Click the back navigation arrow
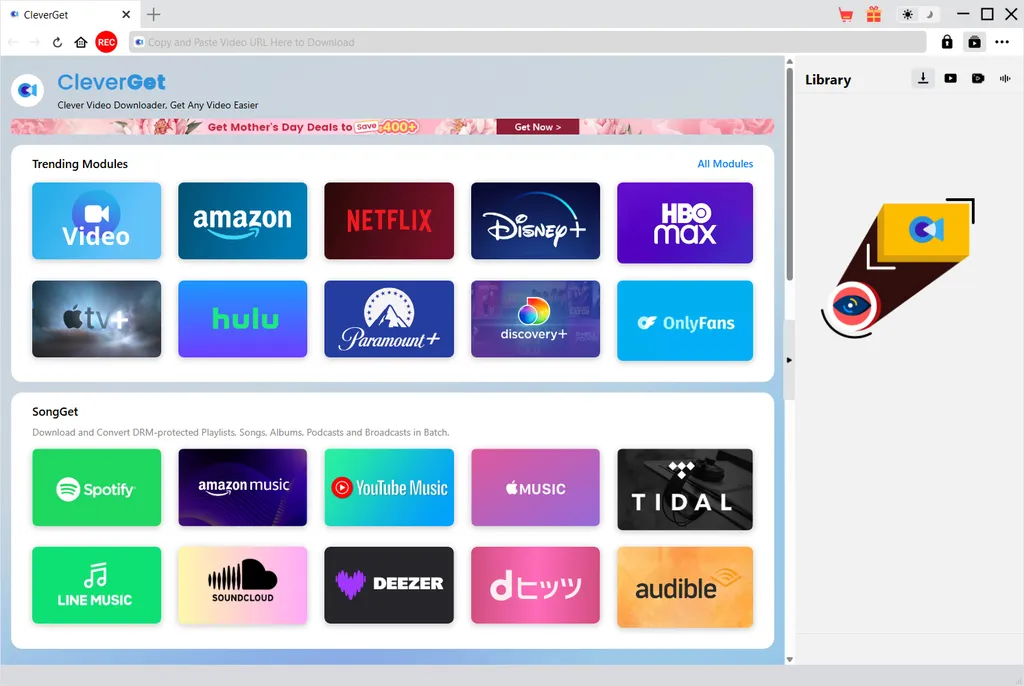1024x686 pixels. click(x=14, y=42)
